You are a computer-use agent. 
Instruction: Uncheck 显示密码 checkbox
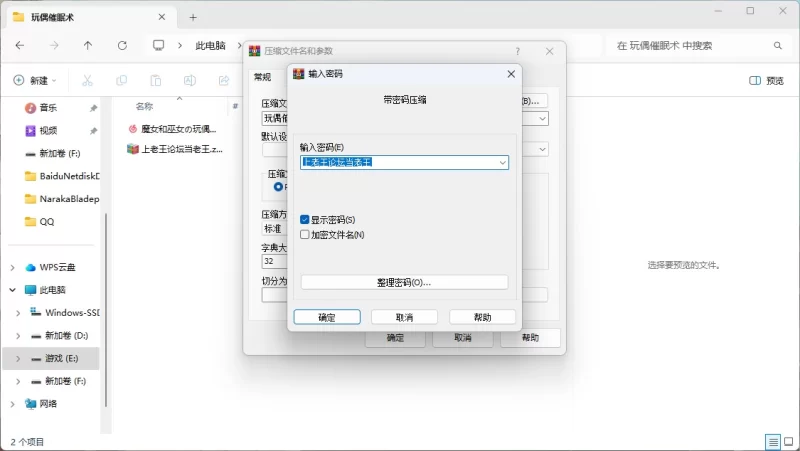click(x=305, y=219)
